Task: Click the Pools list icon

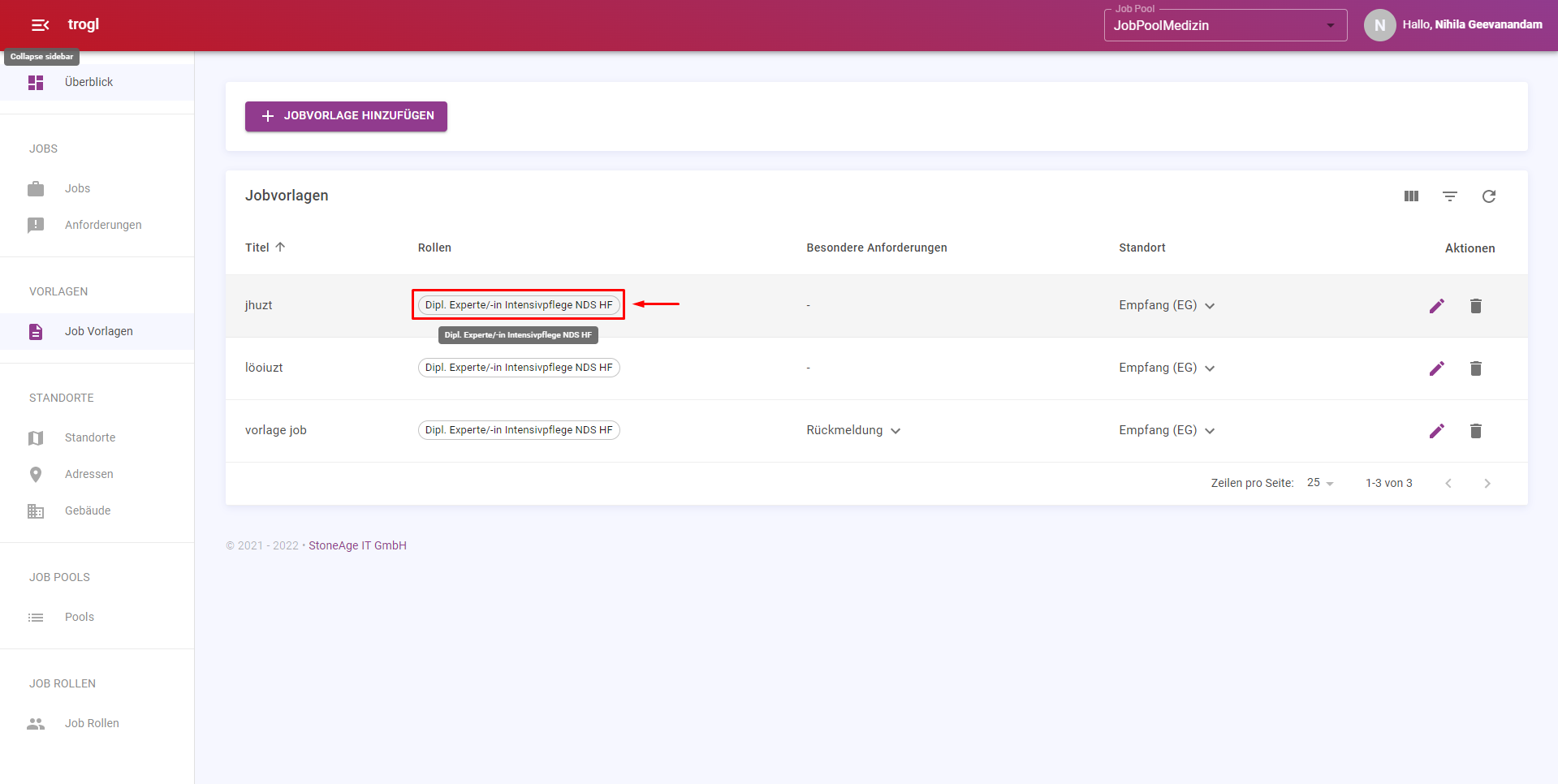Action: [x=36, y=617]
